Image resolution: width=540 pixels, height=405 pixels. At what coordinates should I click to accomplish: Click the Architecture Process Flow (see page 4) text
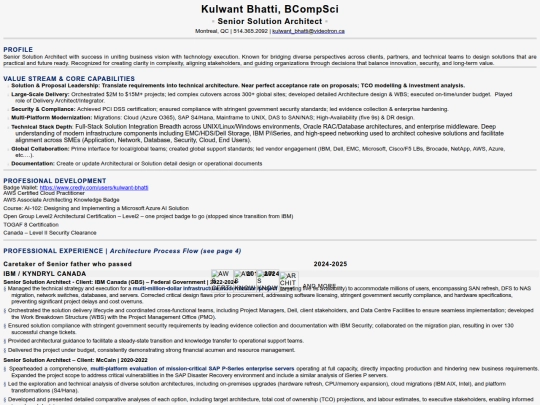point(176,251)
